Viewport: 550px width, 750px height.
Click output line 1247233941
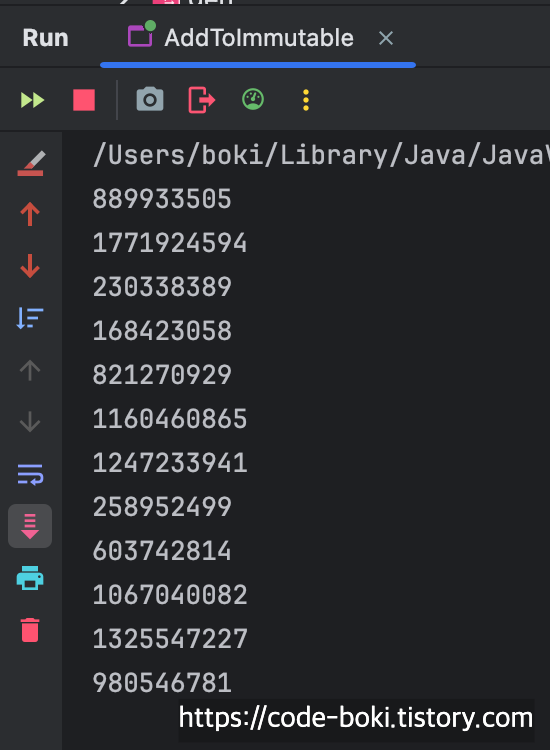pos(170,463)
